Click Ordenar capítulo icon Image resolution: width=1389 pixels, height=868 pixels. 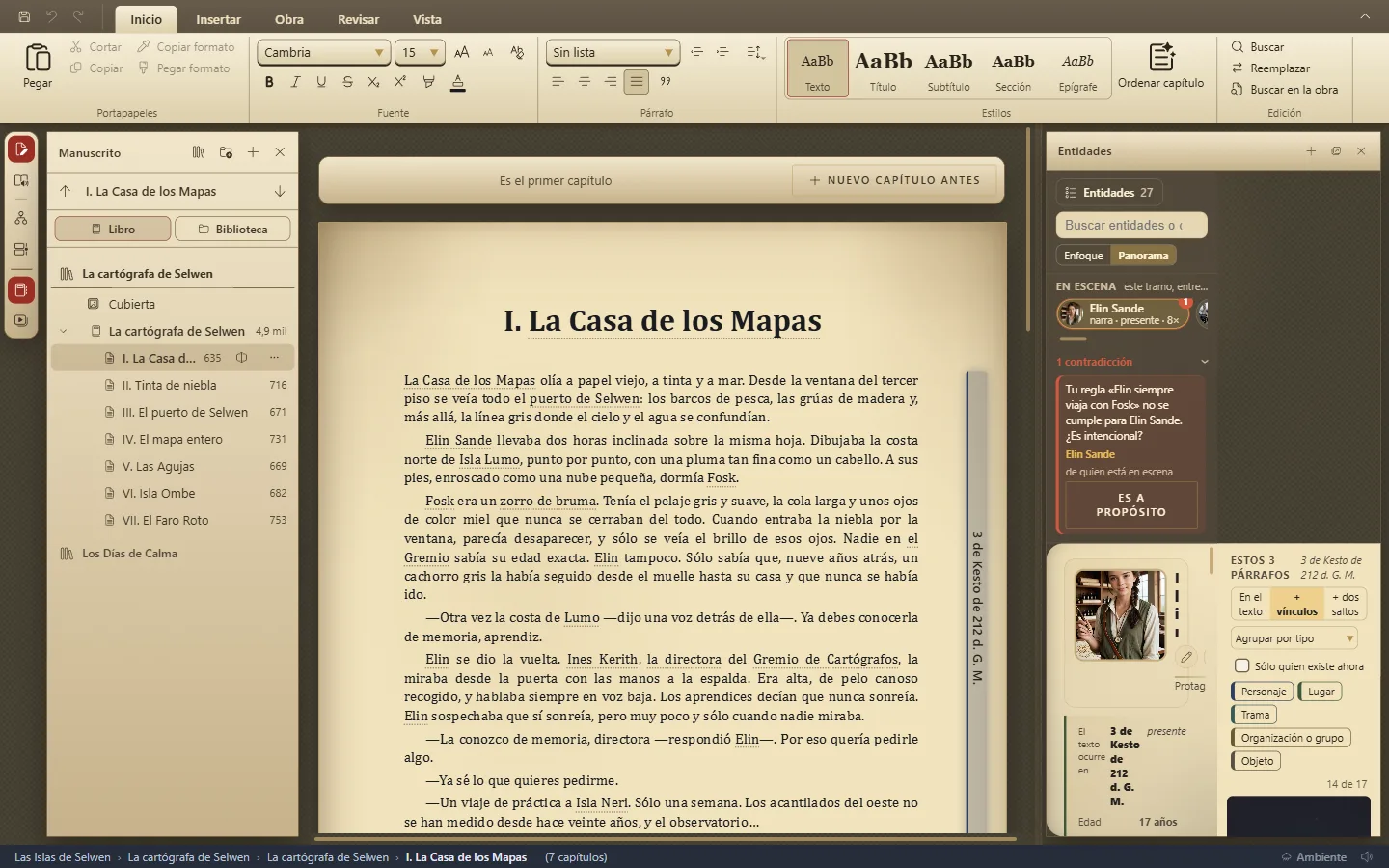coord(1161,57)
